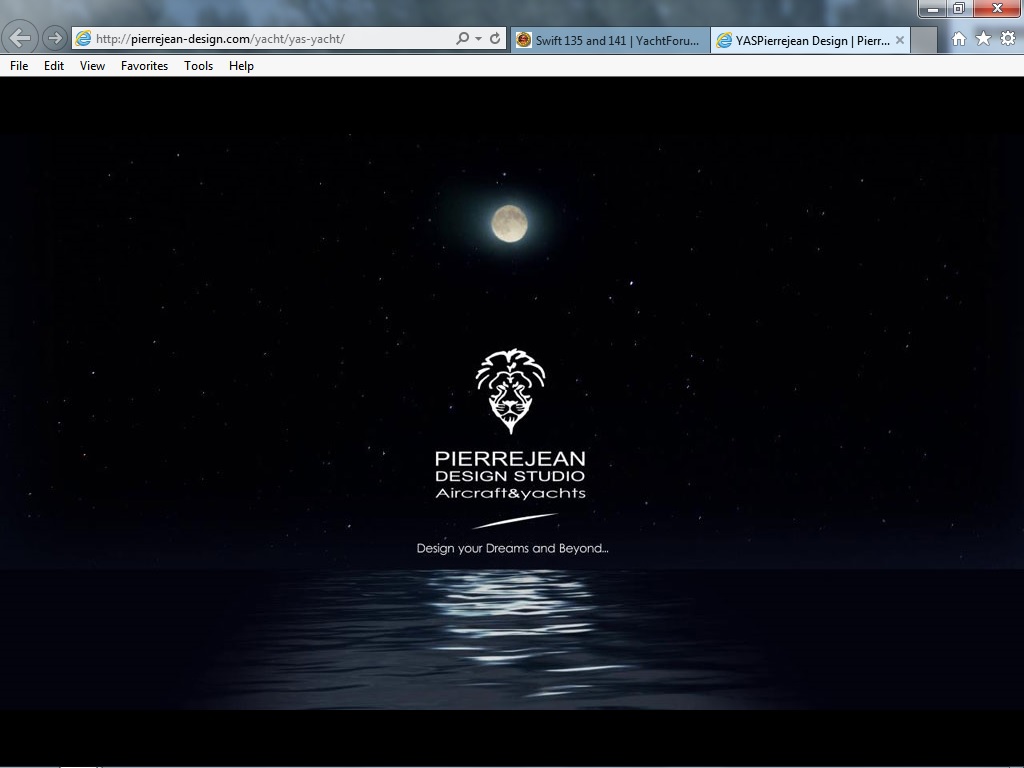Go to the Home page icon
Image resolution: width=1024 pixels, height=768 pixels.
959,39
